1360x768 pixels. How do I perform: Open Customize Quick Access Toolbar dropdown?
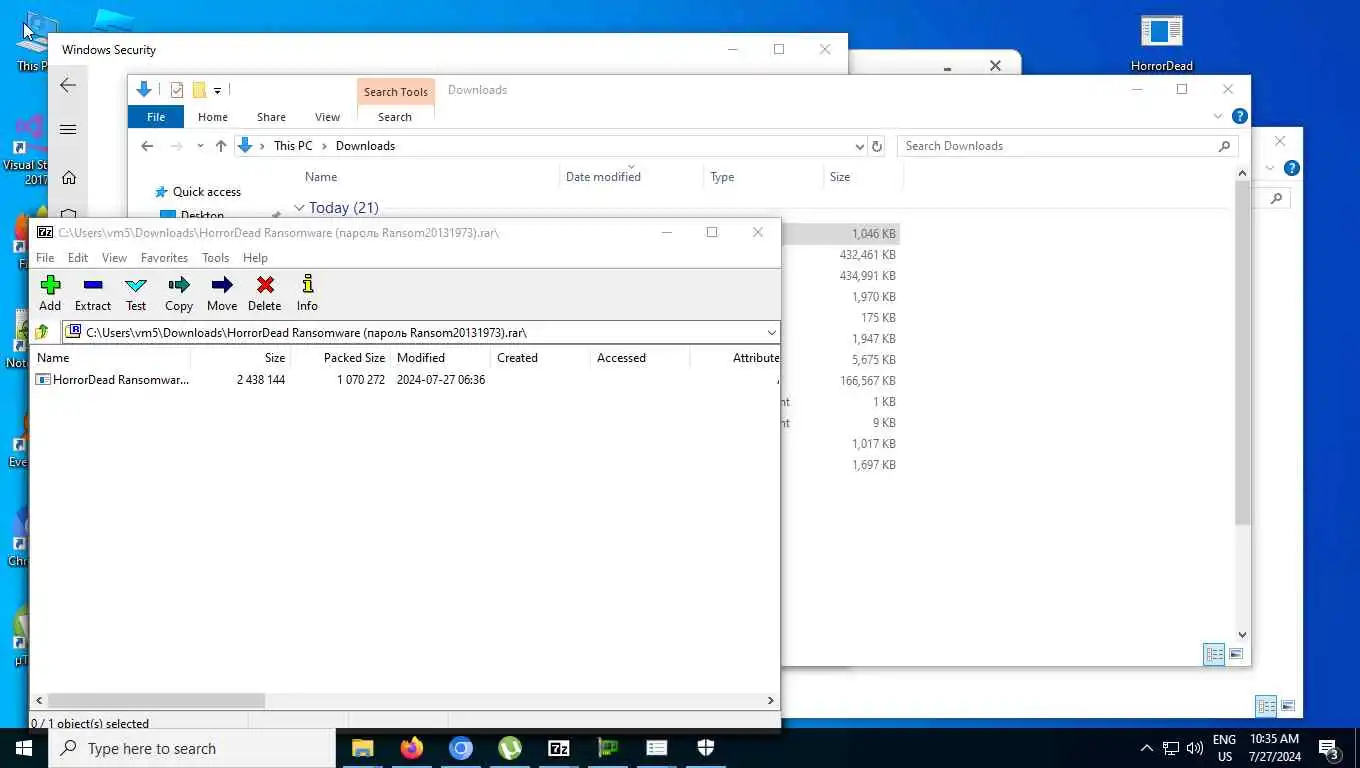coord(217,91)
